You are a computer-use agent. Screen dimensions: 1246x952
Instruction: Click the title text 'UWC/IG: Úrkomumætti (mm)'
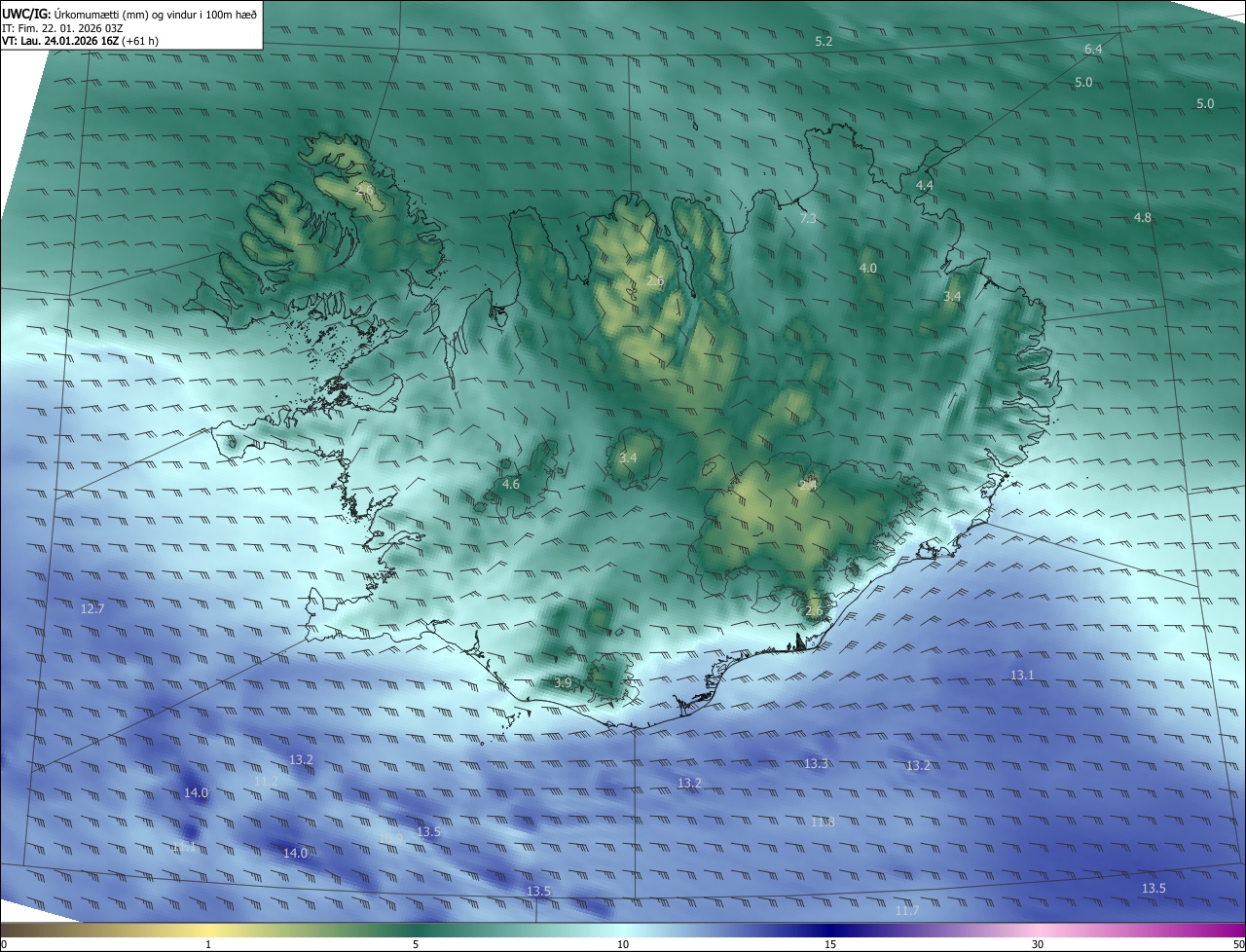[71, 15]
